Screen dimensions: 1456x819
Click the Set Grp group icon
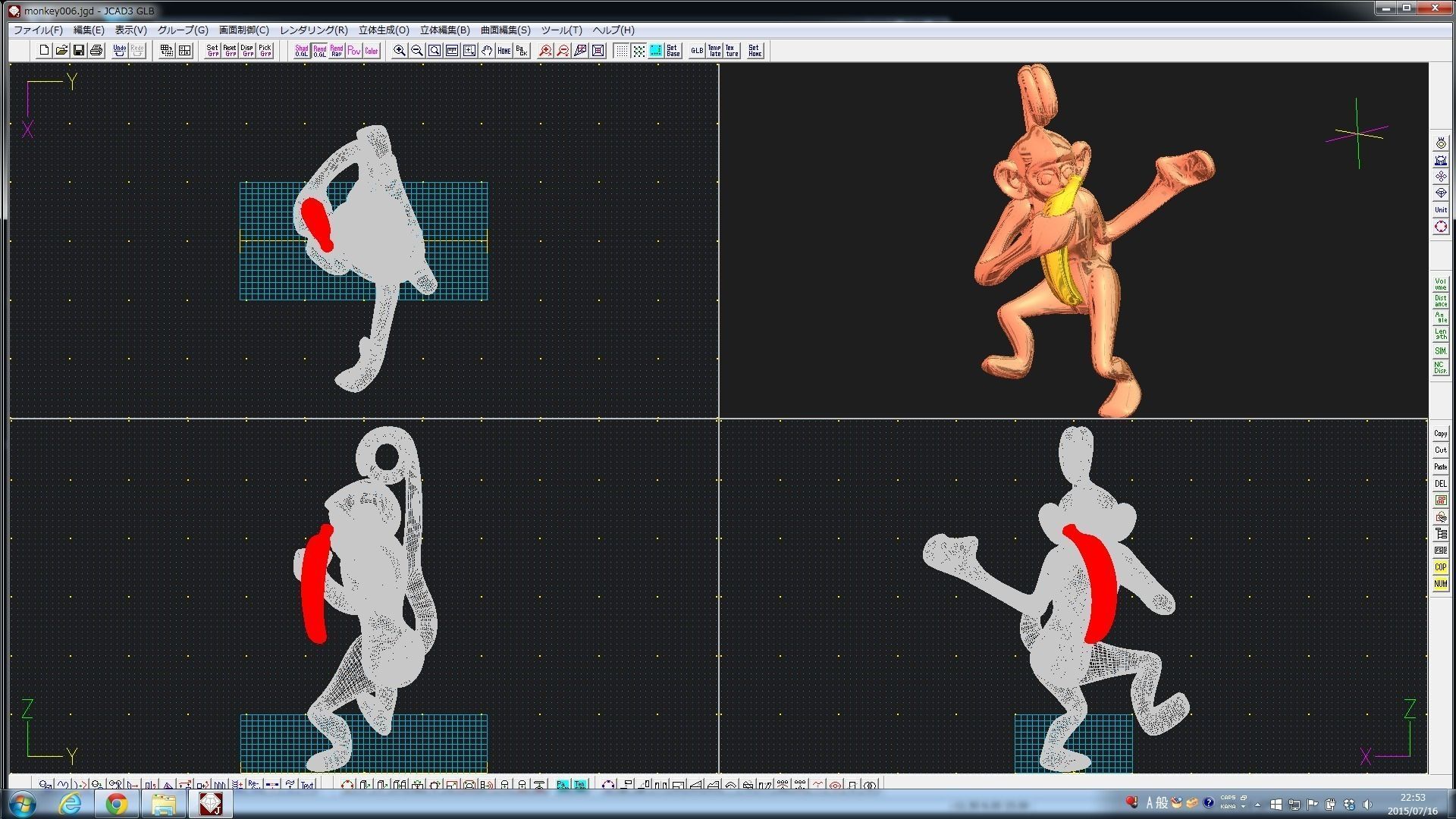pos(212,51)
